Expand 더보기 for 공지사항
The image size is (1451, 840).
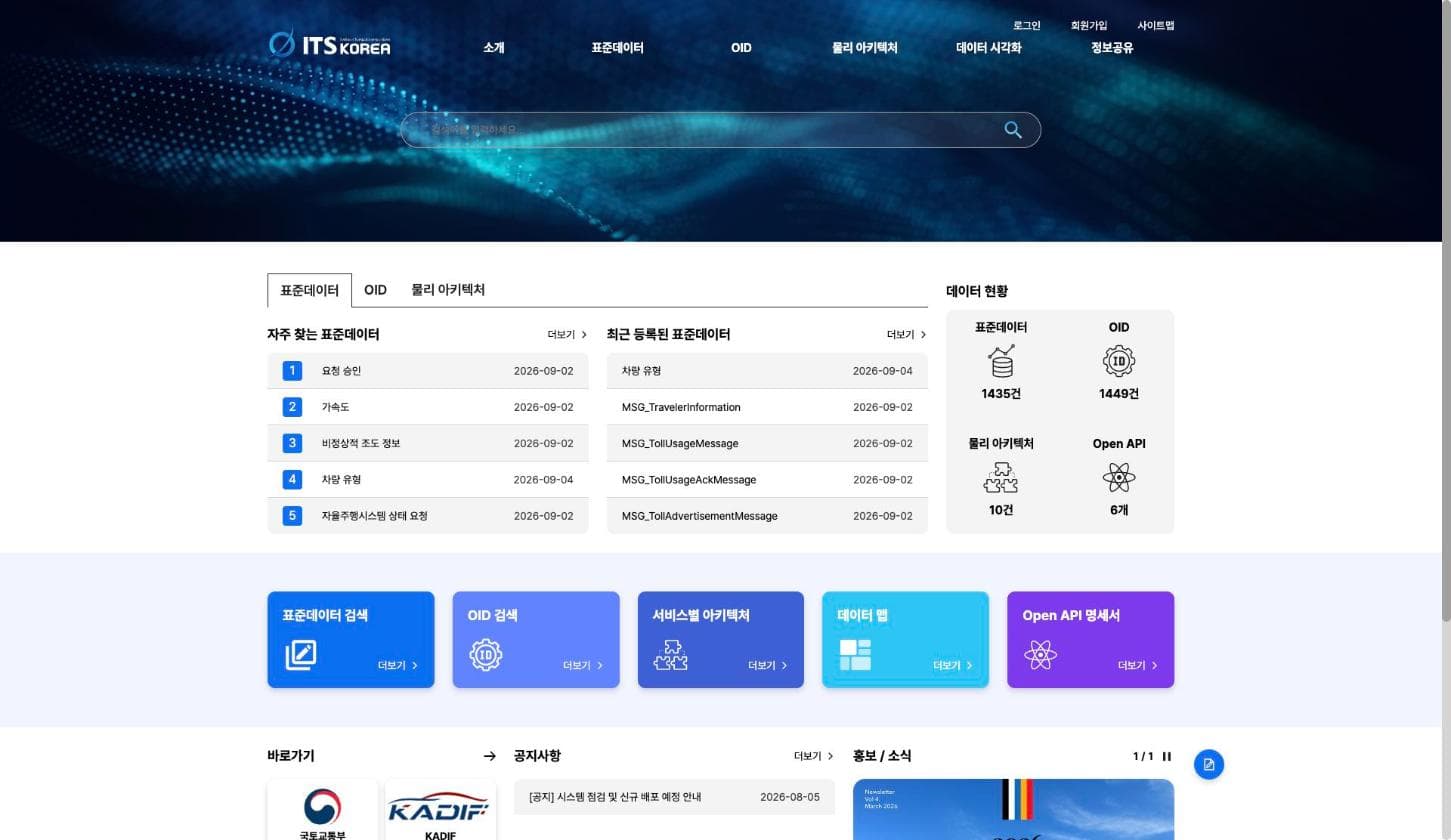813,756
